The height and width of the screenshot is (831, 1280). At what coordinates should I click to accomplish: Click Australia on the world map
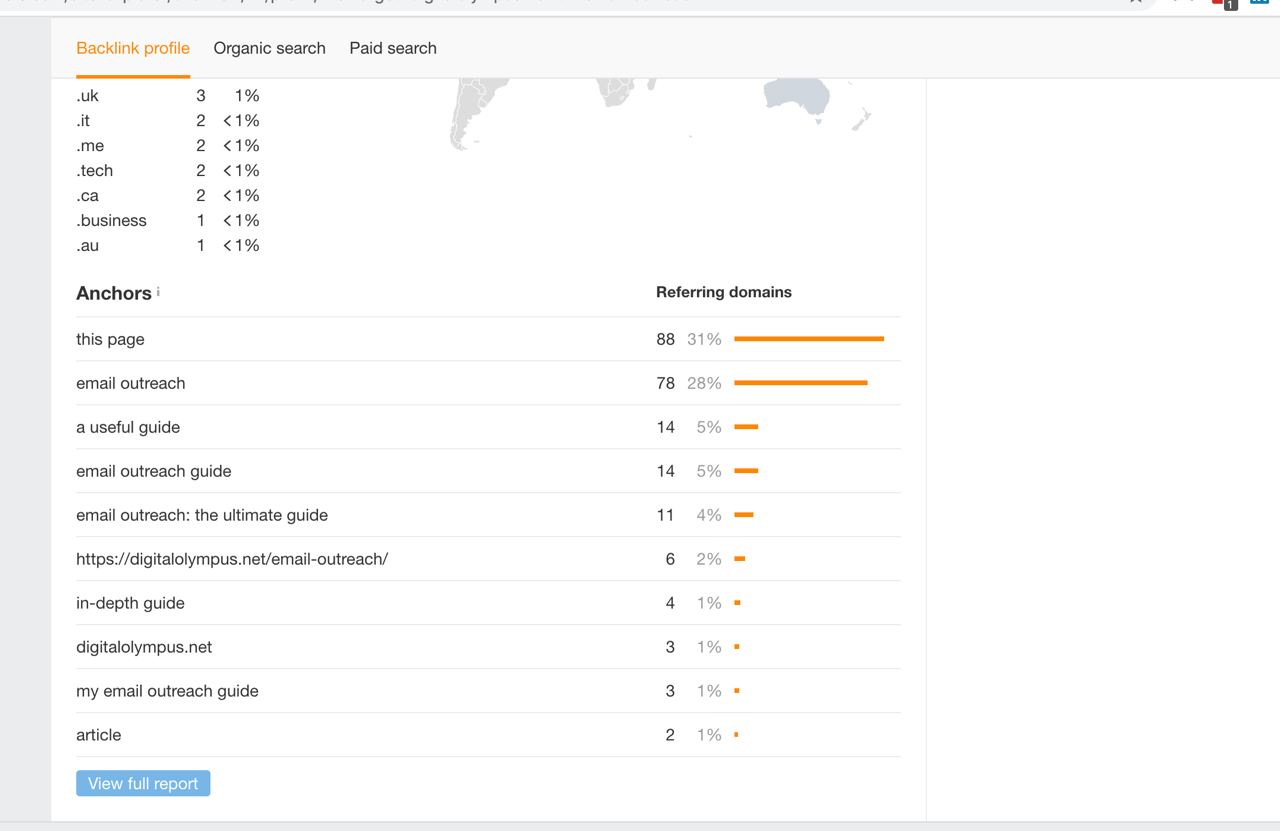(x=798, y=96)
